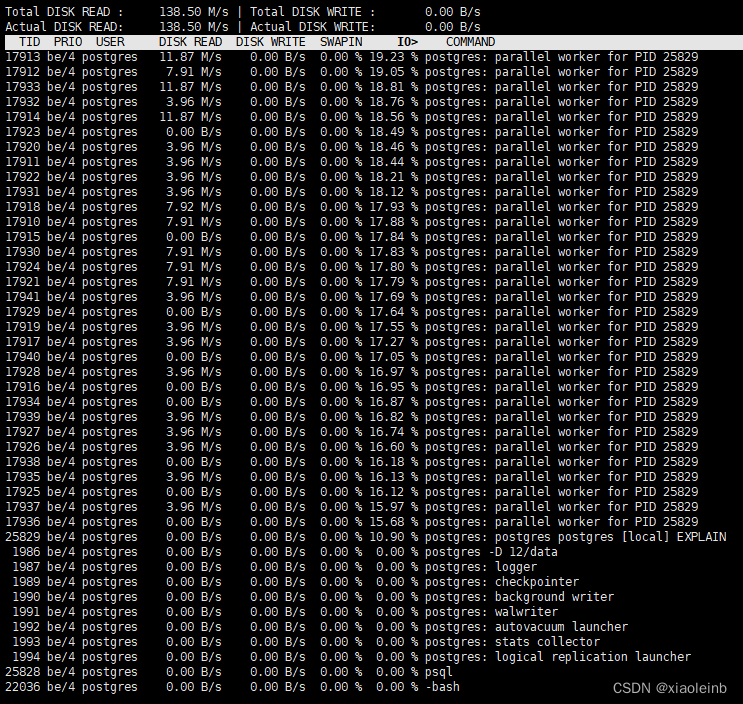Image resolution: width=743 pixels, height=704 pixels.
Task: Select TID 17933 in the process list
Action: 23,87
